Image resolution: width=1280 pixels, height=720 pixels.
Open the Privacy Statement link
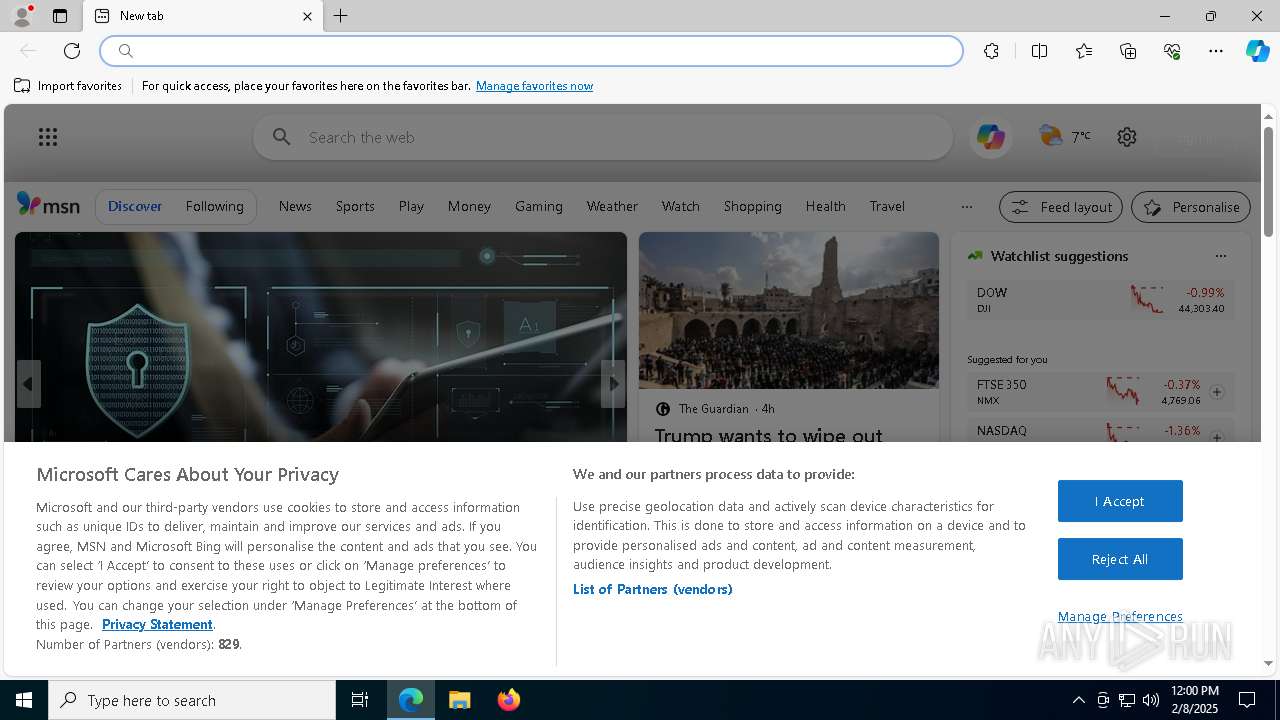[157, 624]
